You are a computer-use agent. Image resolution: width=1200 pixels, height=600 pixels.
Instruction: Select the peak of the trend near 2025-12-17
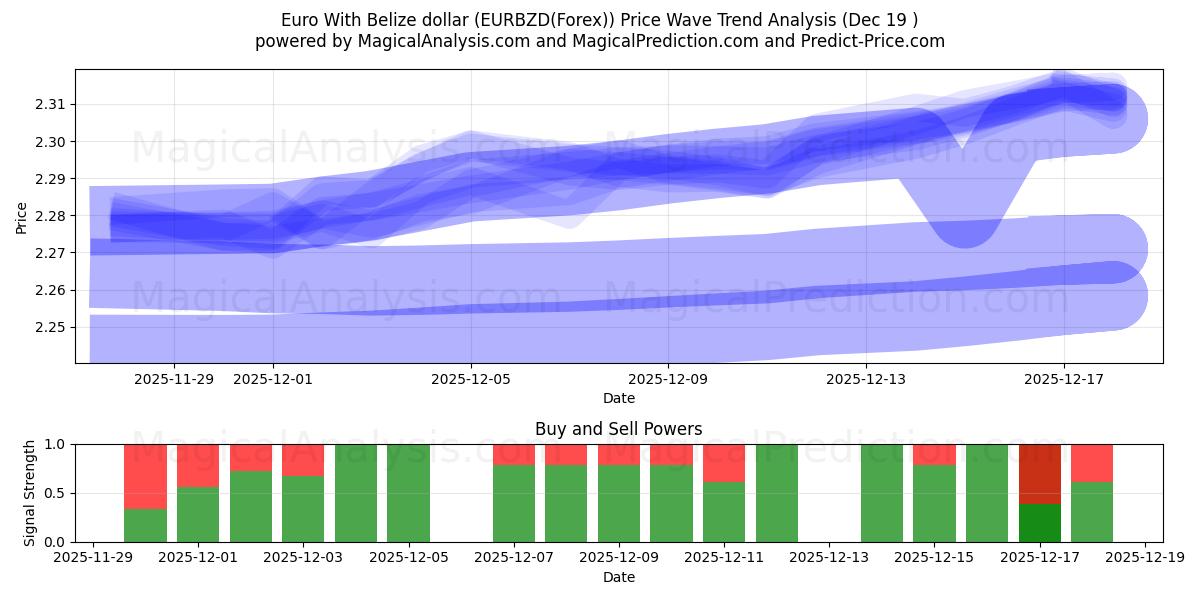coord(1065,85)
